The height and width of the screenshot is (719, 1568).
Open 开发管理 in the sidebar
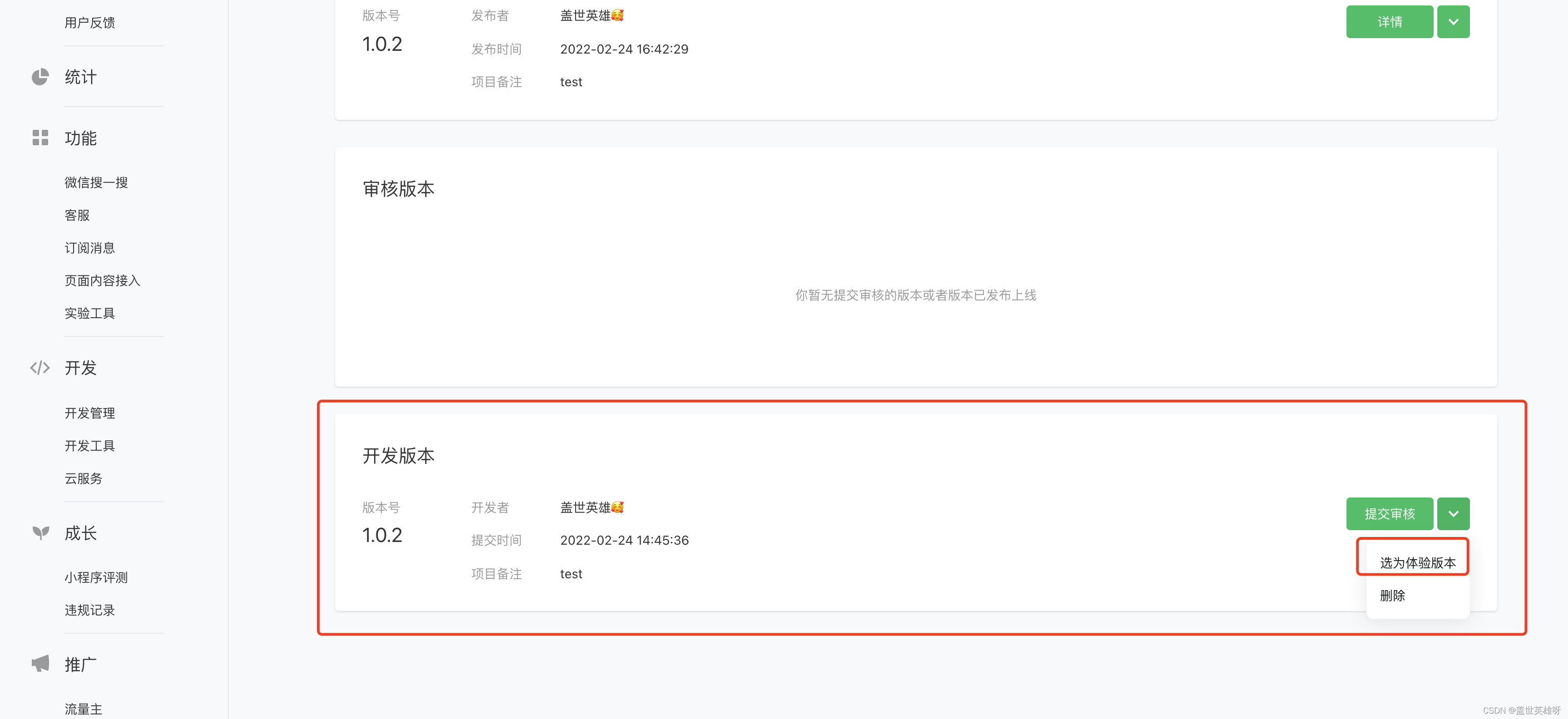pyautogui.click(x=90, y=414)
